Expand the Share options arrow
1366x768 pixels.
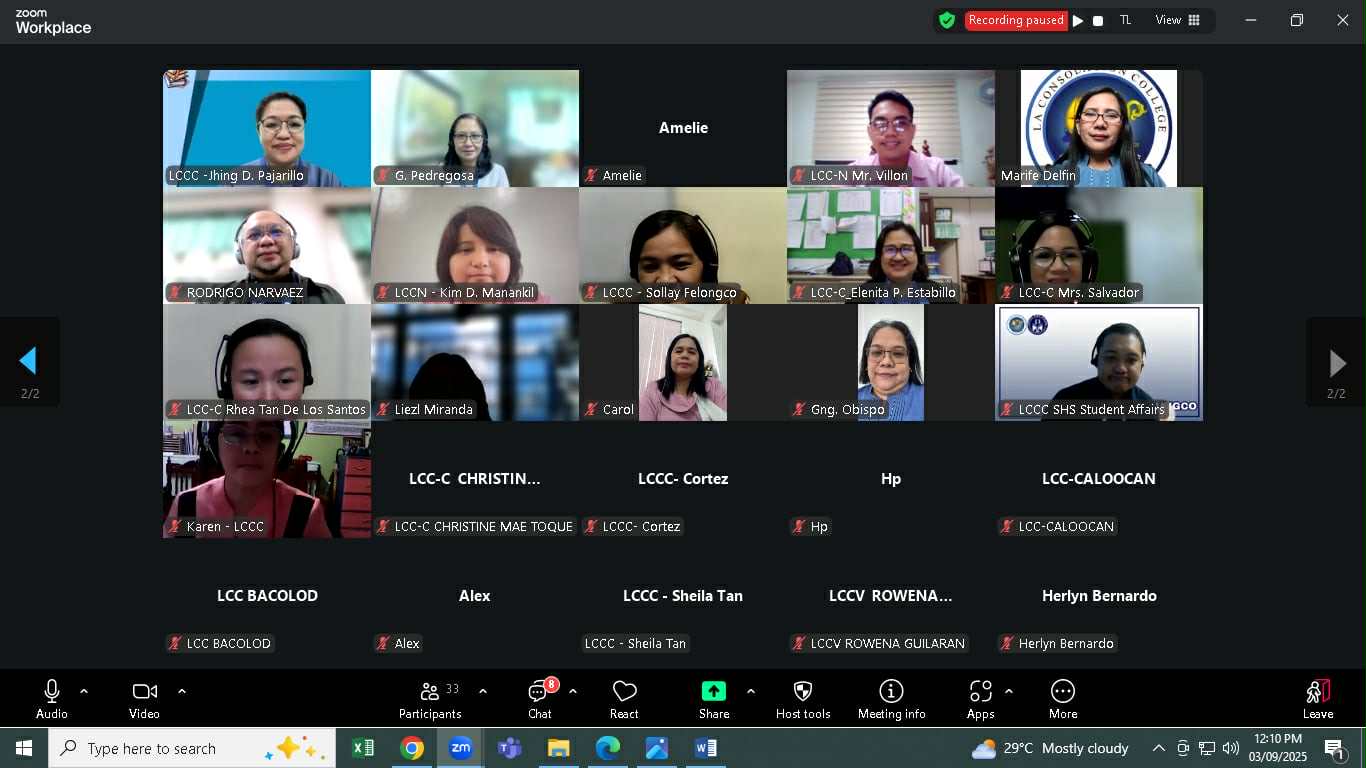tap(751, 691)
